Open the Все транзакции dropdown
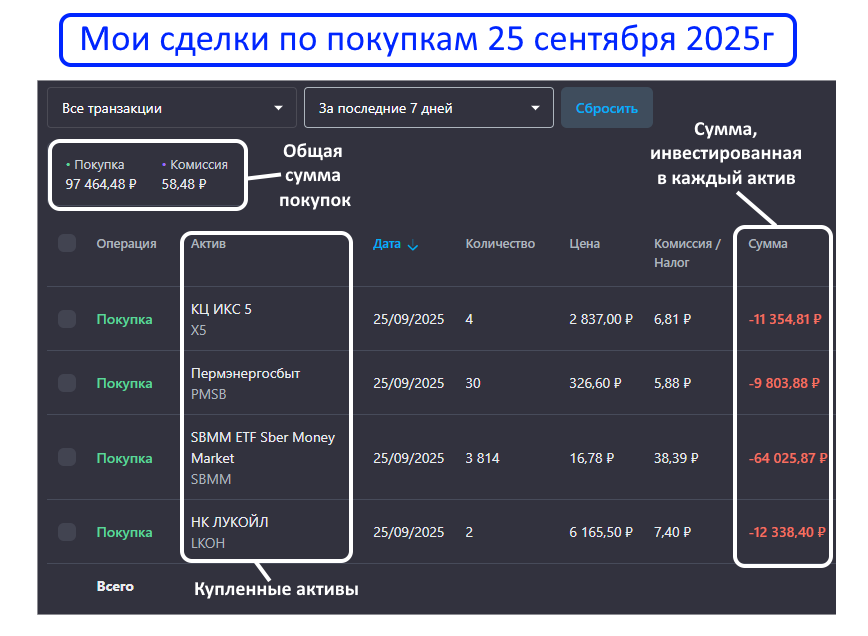 [x=172, y=108]
